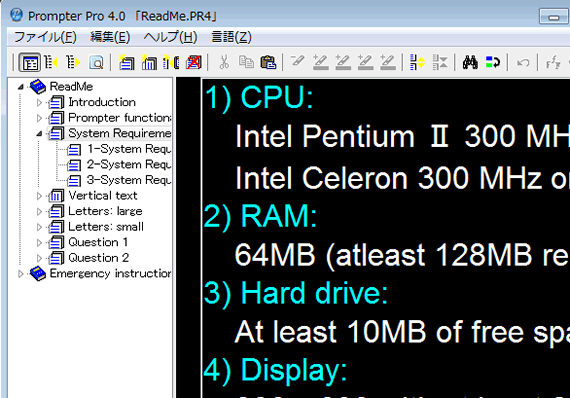This screenshot has height=398, width=570.
Task: Click the 'At least 10MB of free' line
Action: coord(402,332)
